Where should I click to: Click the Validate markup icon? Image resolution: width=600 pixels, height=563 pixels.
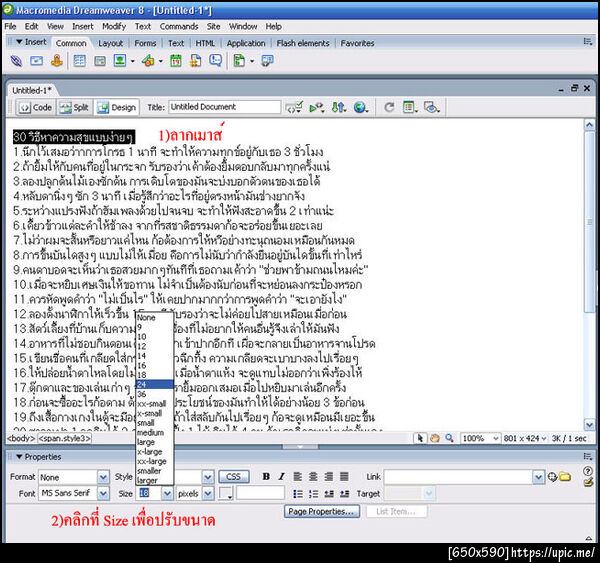[316, 108]
